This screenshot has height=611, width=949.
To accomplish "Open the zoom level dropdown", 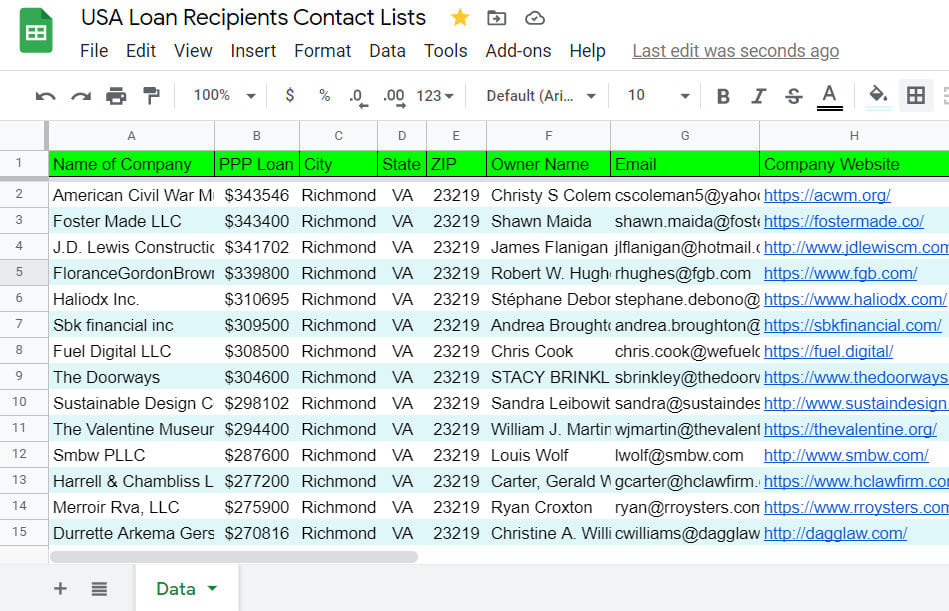I will click(x=222, y=95).
